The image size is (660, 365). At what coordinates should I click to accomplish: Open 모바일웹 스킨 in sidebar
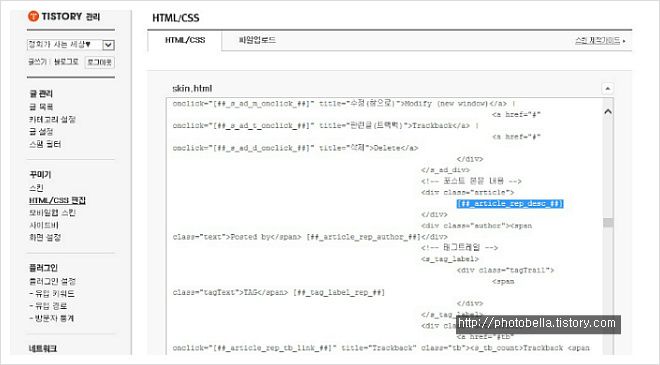[x=53, y=213]
